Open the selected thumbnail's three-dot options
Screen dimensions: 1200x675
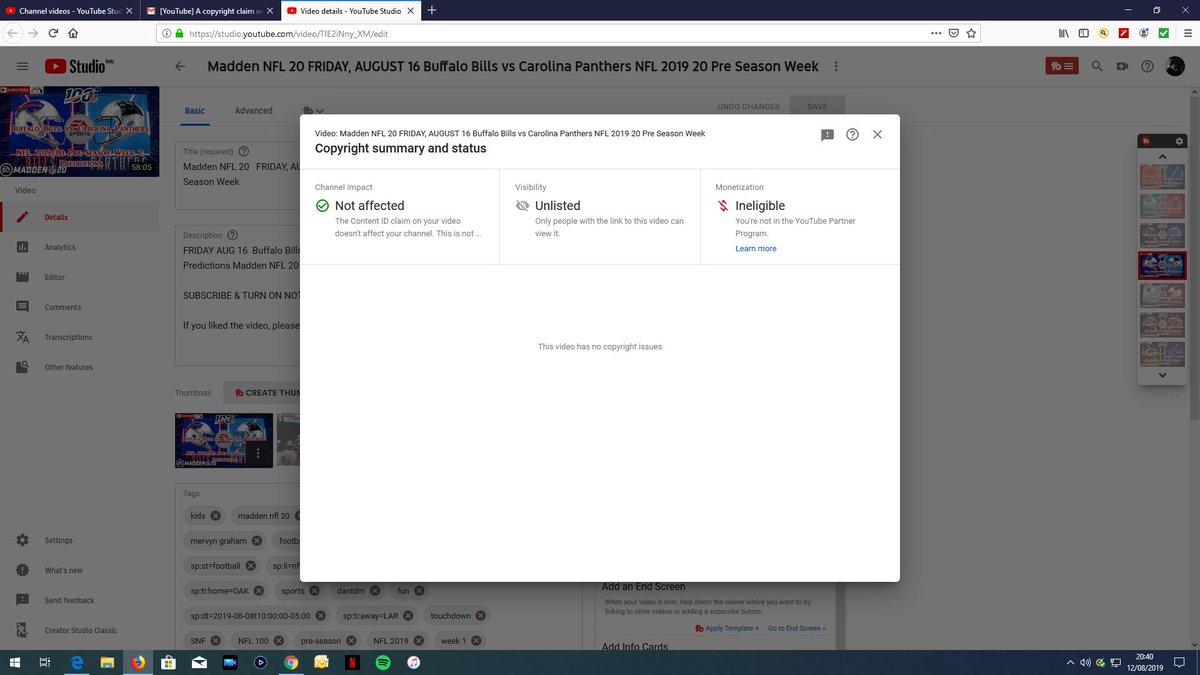[x=258, y=453]
